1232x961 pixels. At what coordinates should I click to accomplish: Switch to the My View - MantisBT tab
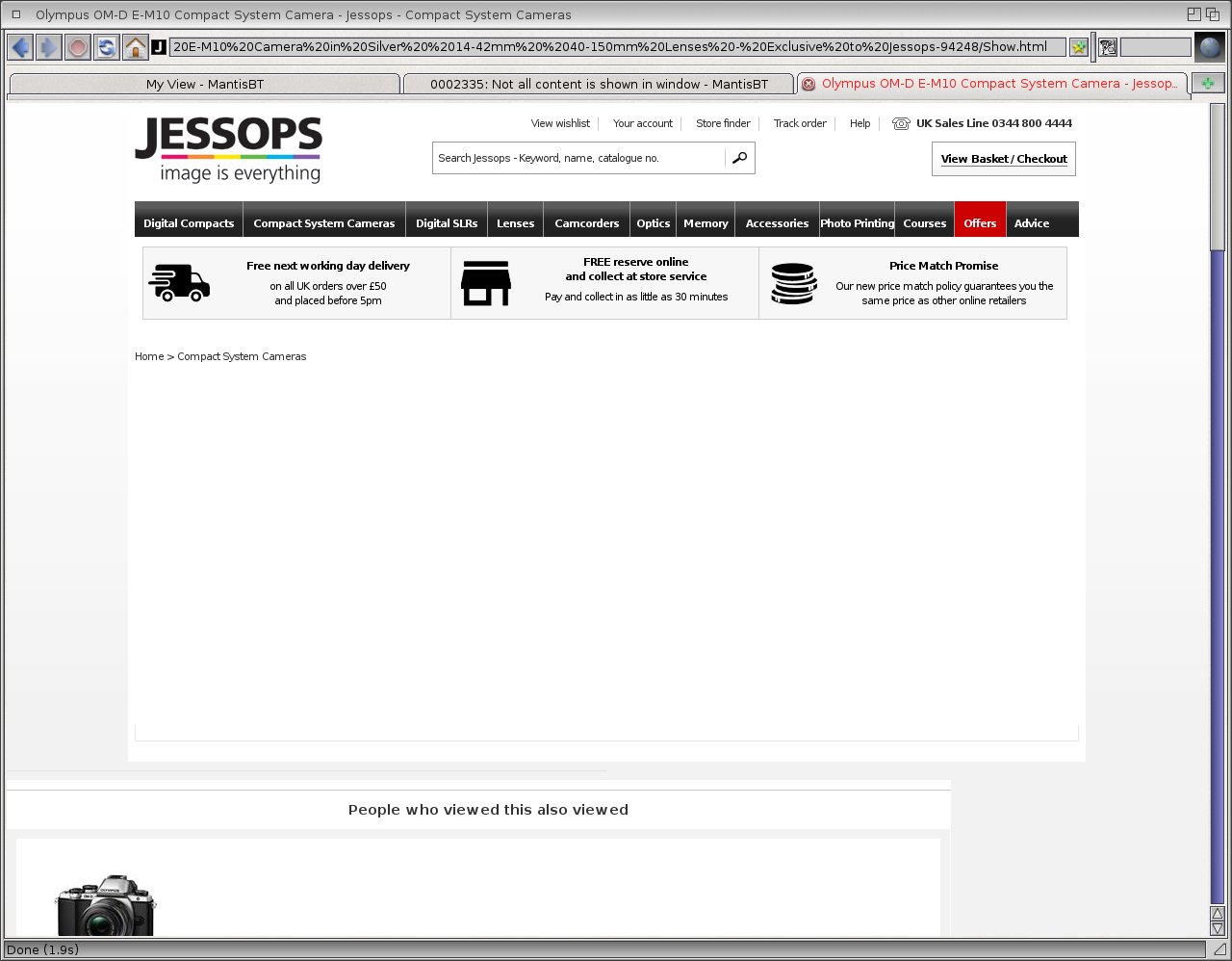point(204,85)
